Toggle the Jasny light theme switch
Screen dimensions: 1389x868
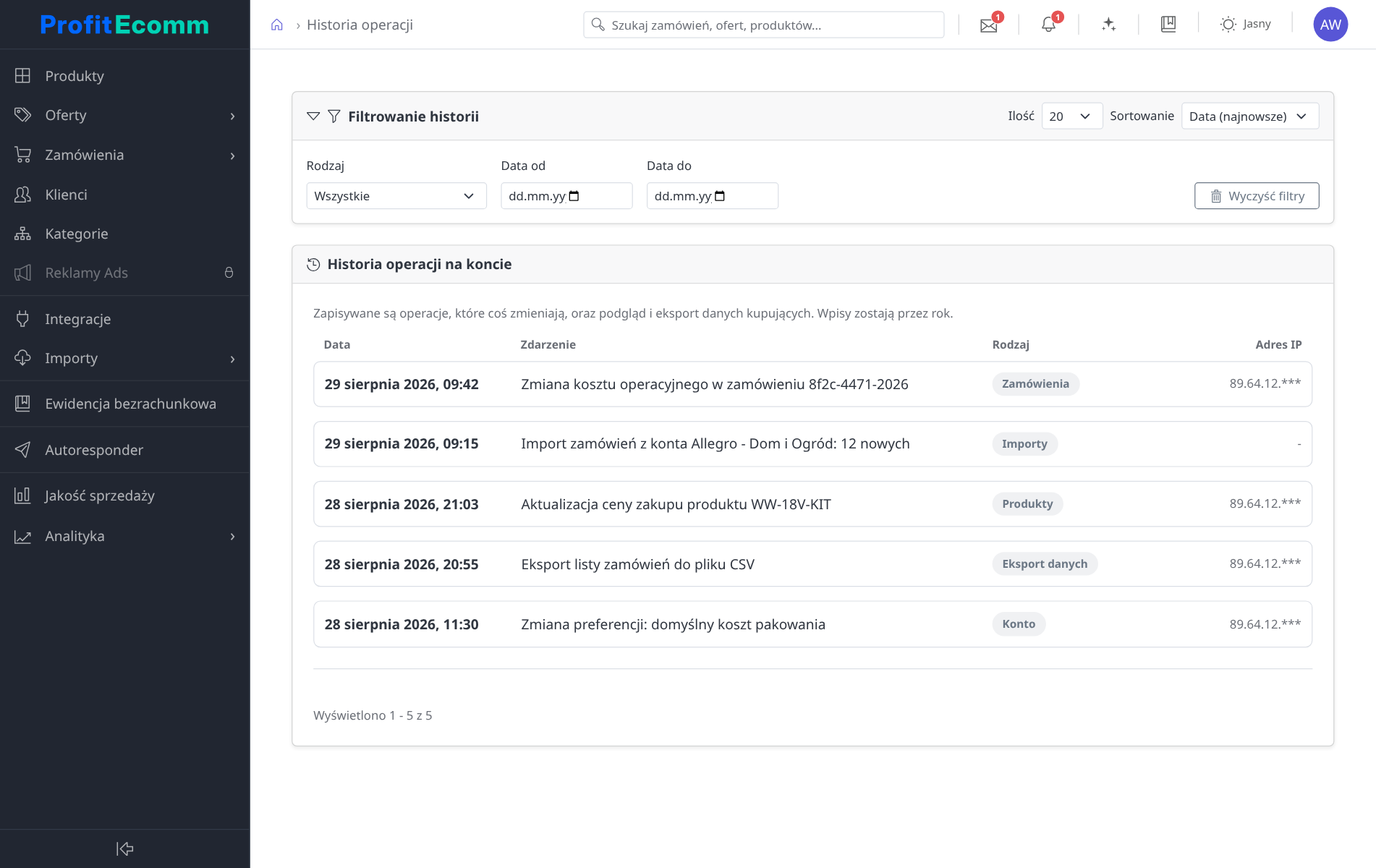(1245, 25)
